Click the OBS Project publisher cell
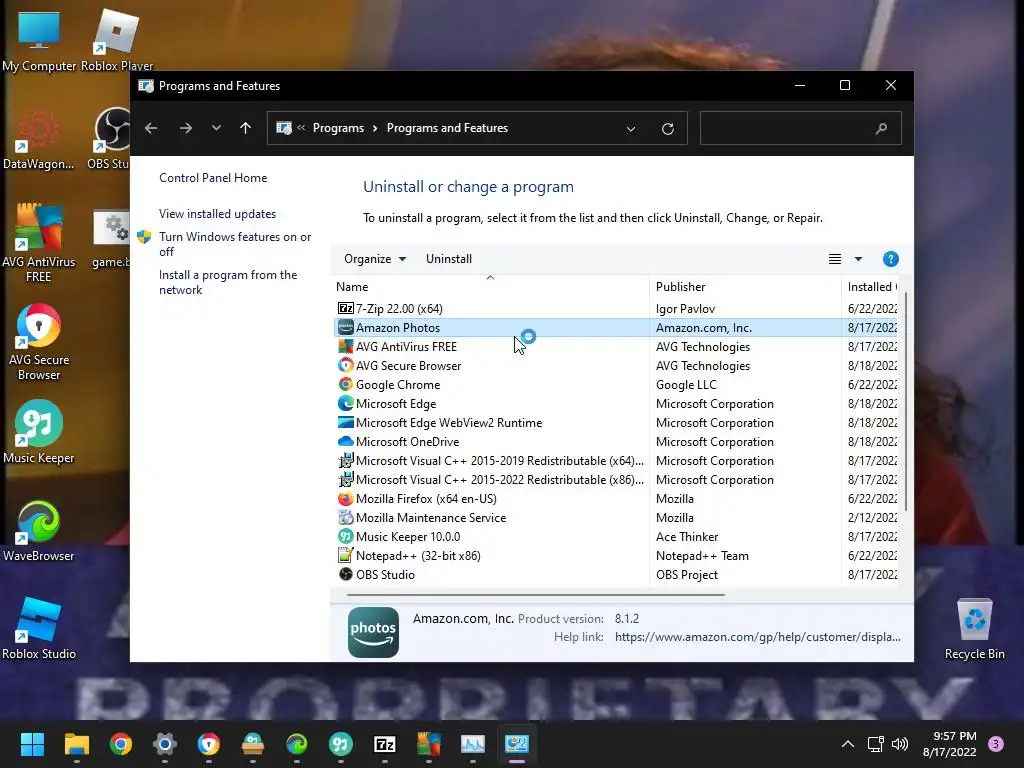This screenshot has height=768, width=1024. pyautogui.click(x=686, y=574)
